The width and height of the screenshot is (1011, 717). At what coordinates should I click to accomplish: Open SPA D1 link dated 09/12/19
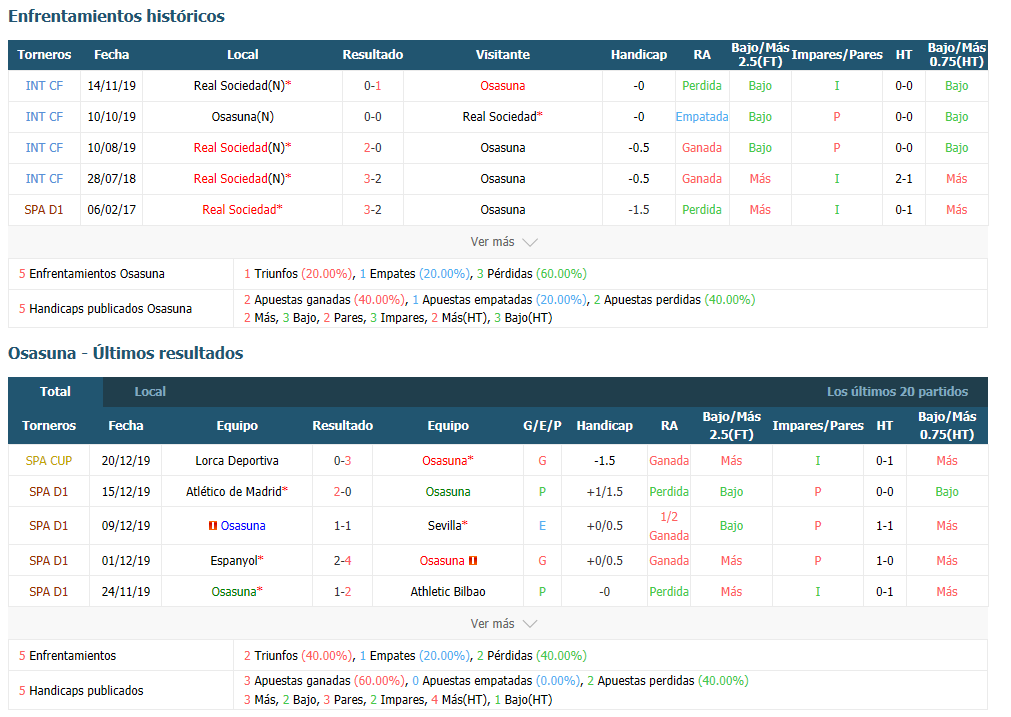[x=48, y=525]
